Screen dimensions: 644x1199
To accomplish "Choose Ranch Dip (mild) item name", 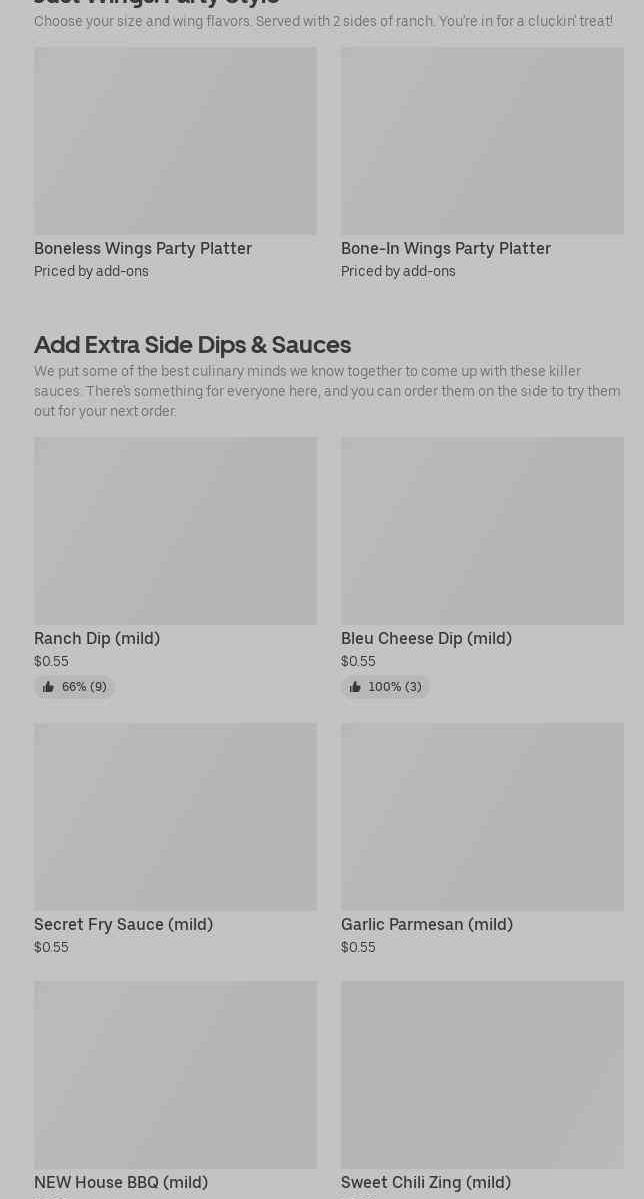I will point(97,638).
